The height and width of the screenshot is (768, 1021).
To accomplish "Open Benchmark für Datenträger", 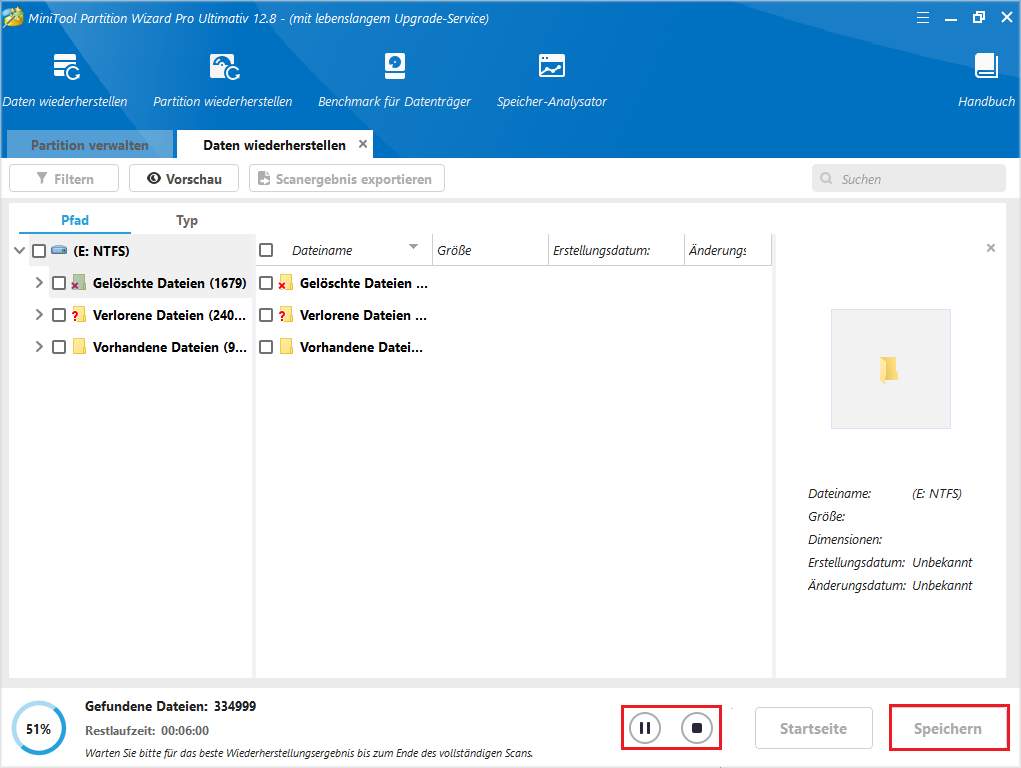I will click(395, 66).
